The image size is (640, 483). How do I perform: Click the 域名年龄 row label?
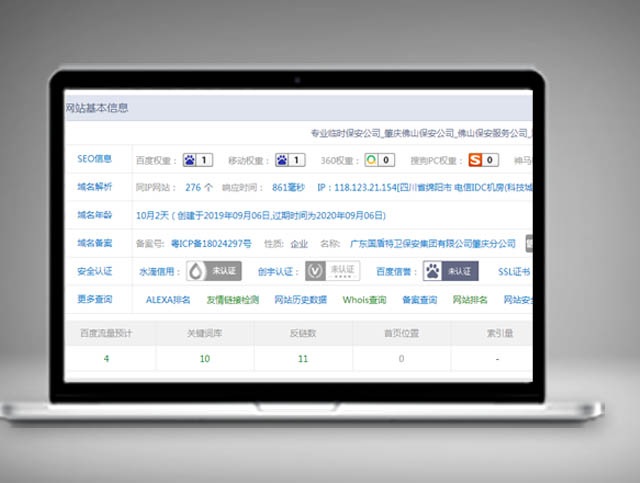pos(95,214)
